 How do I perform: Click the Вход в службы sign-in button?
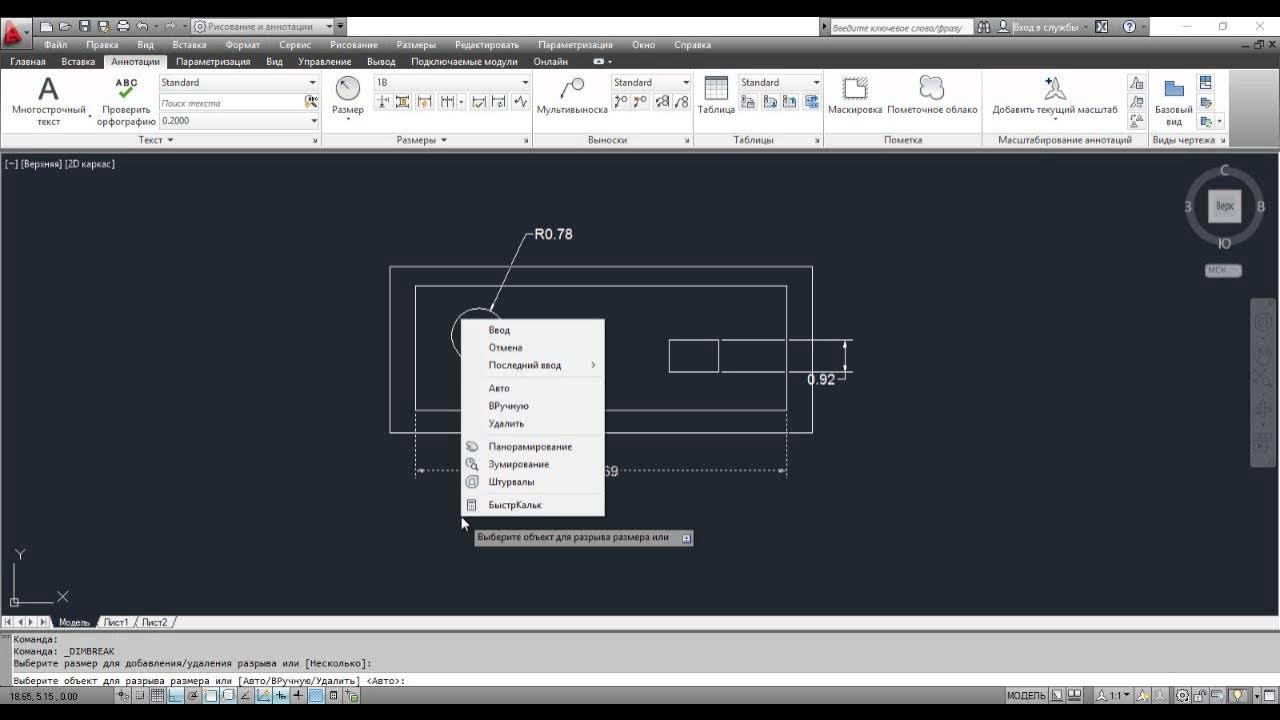click(x=1045, y=27)
